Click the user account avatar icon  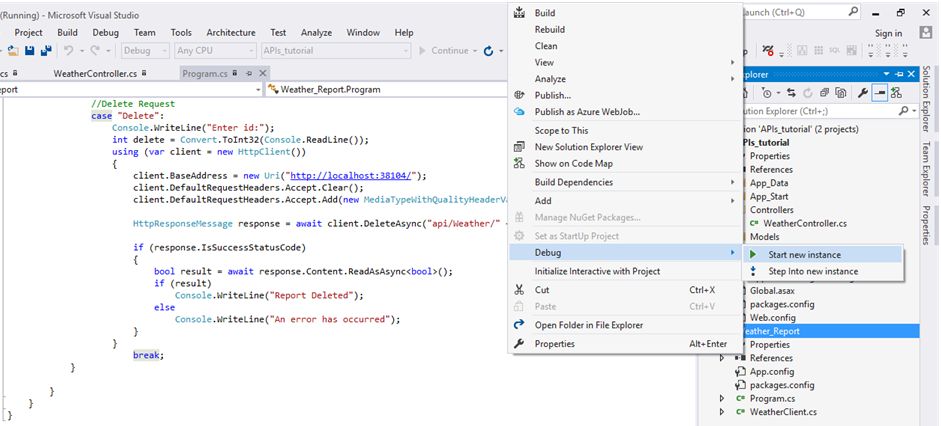point(925,33)
